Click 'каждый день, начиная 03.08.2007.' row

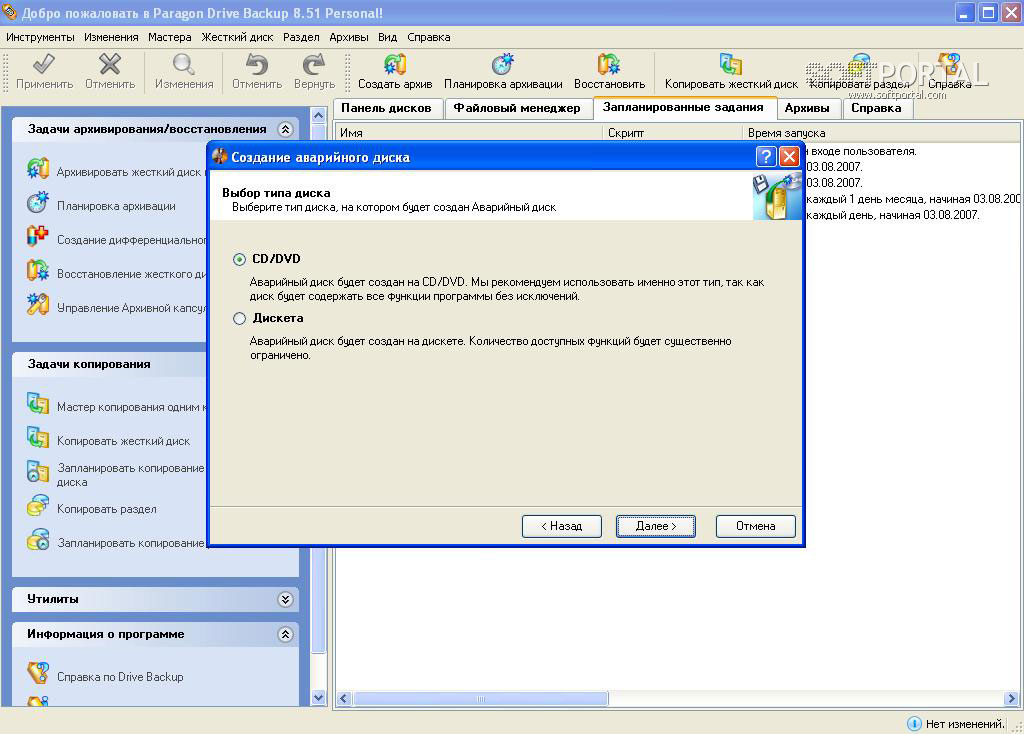pyautogui.click(x=893, y=215)
